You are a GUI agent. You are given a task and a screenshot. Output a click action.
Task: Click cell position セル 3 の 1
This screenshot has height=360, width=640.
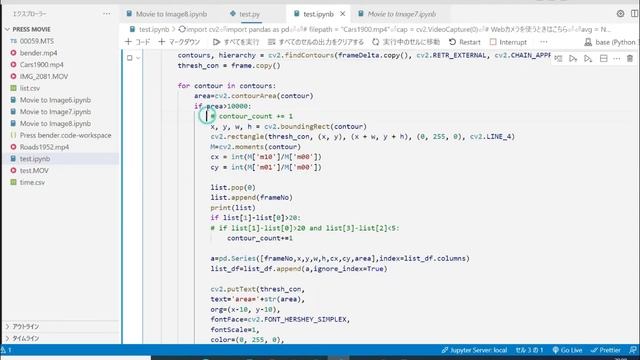(529, 350)
